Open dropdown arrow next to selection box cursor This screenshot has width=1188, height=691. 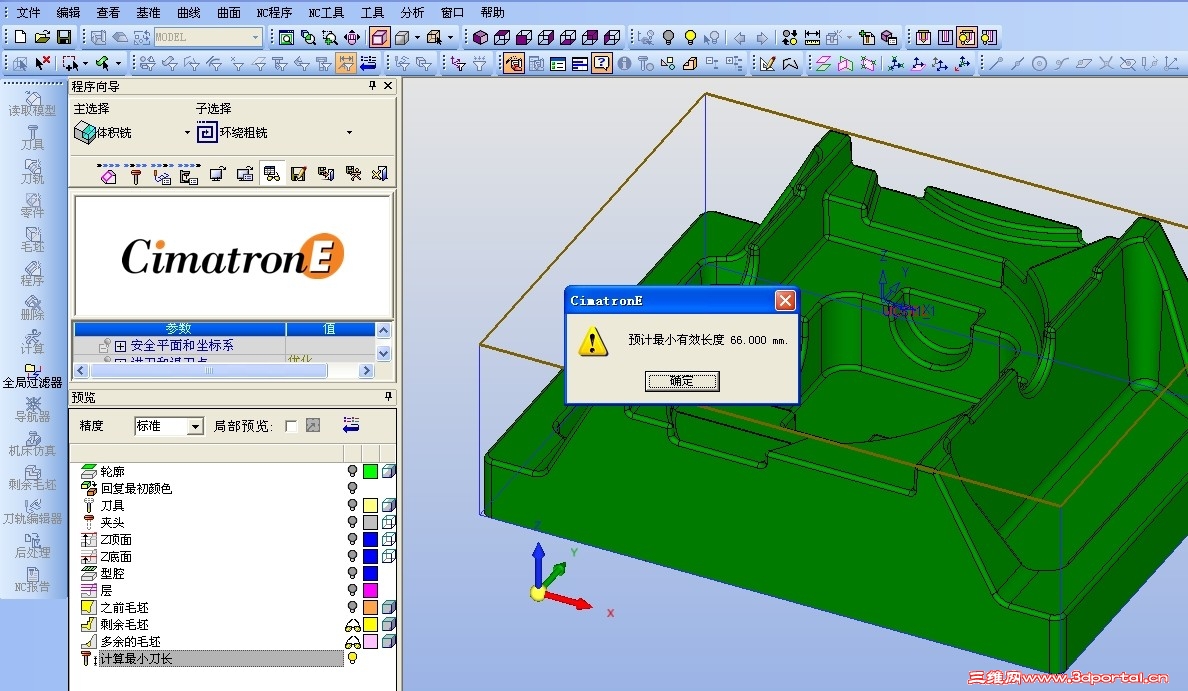click(x=85, y=63)
